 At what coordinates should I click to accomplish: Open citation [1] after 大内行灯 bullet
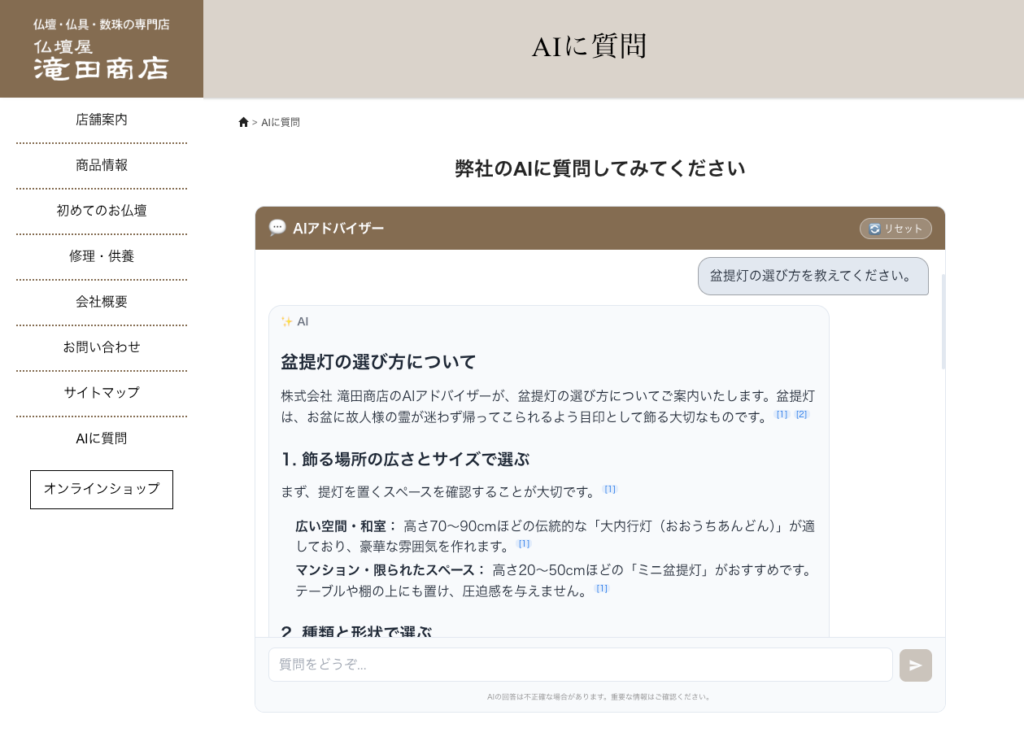[x=524, y=543]
